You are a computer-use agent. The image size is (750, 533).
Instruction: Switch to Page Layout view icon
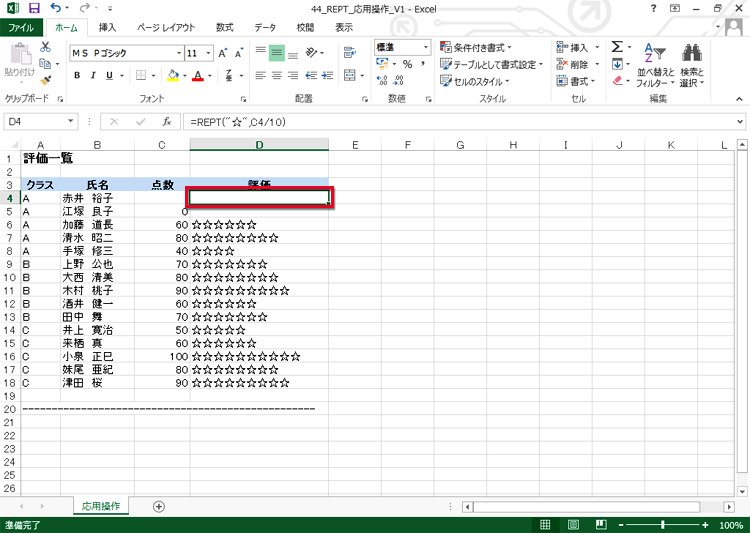coord(573,524)
